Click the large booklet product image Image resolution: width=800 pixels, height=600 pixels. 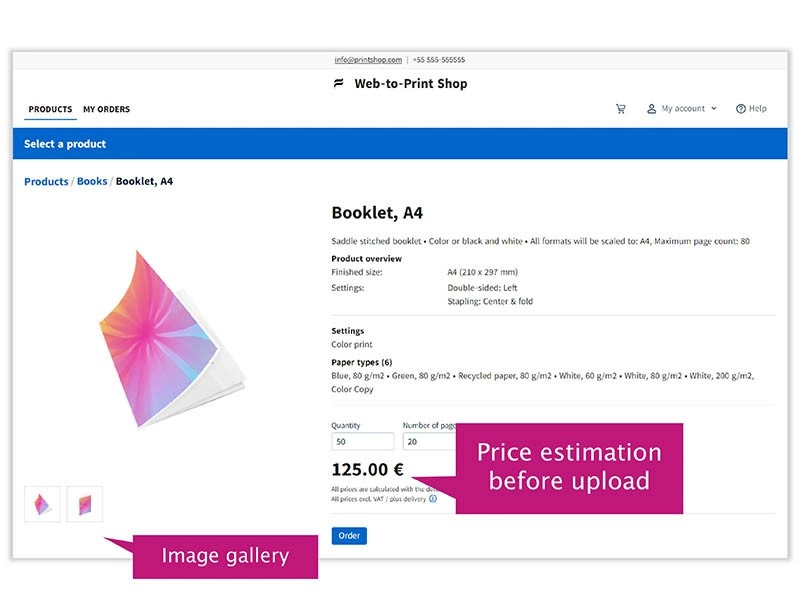pos(172,338)
